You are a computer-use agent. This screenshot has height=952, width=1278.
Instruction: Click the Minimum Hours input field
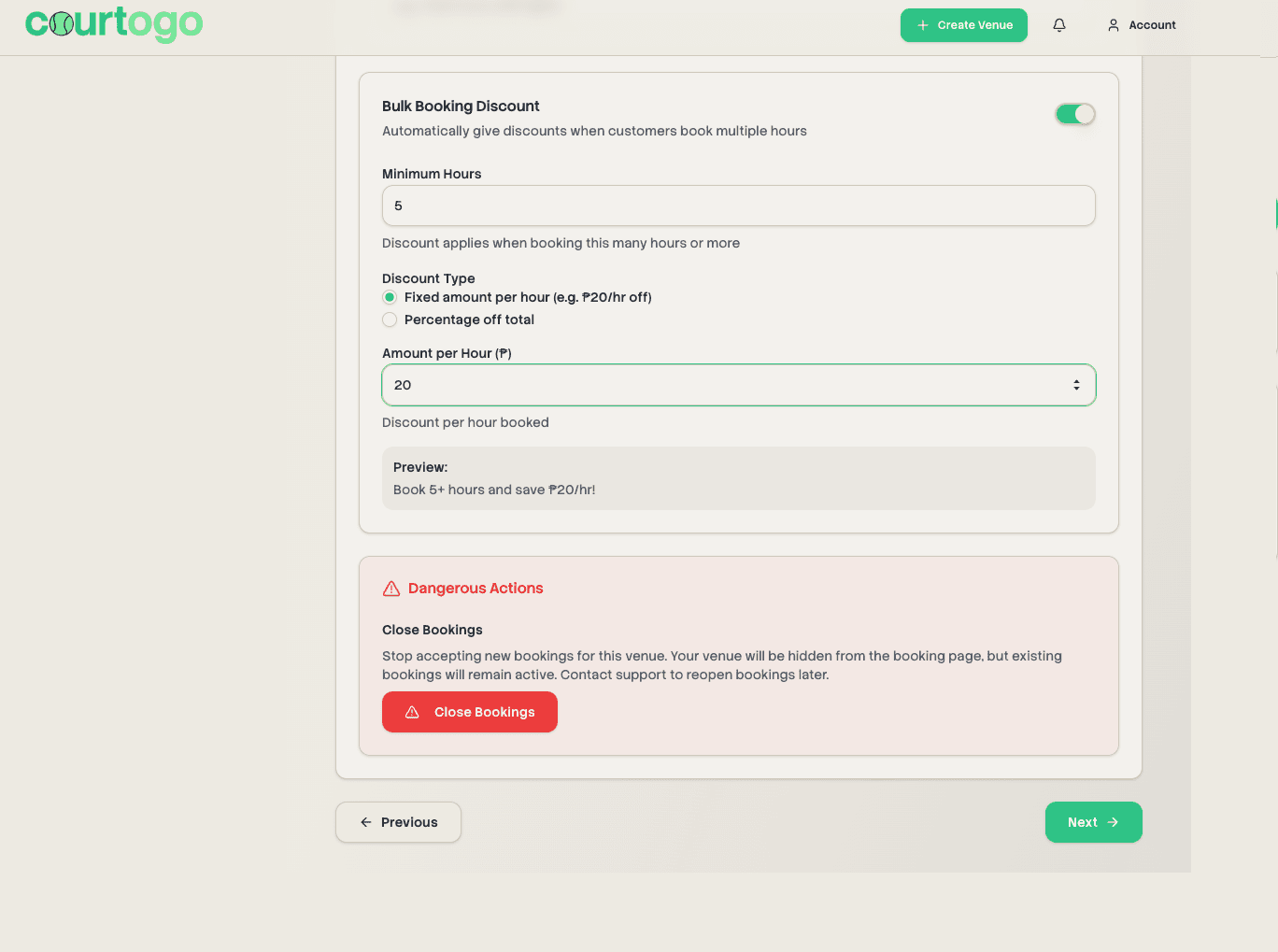(738, 206)
